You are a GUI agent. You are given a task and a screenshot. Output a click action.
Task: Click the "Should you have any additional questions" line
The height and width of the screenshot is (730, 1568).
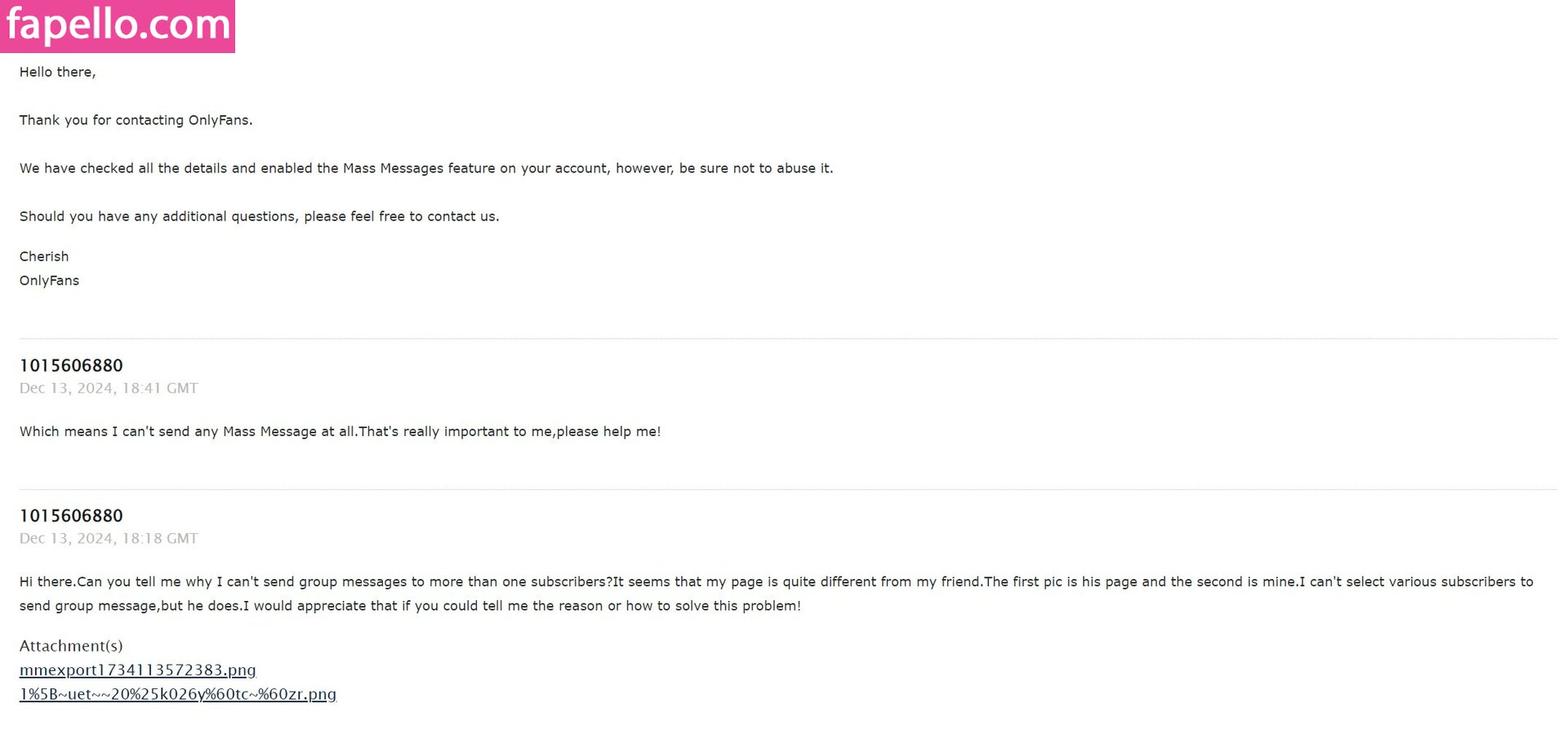259,216
